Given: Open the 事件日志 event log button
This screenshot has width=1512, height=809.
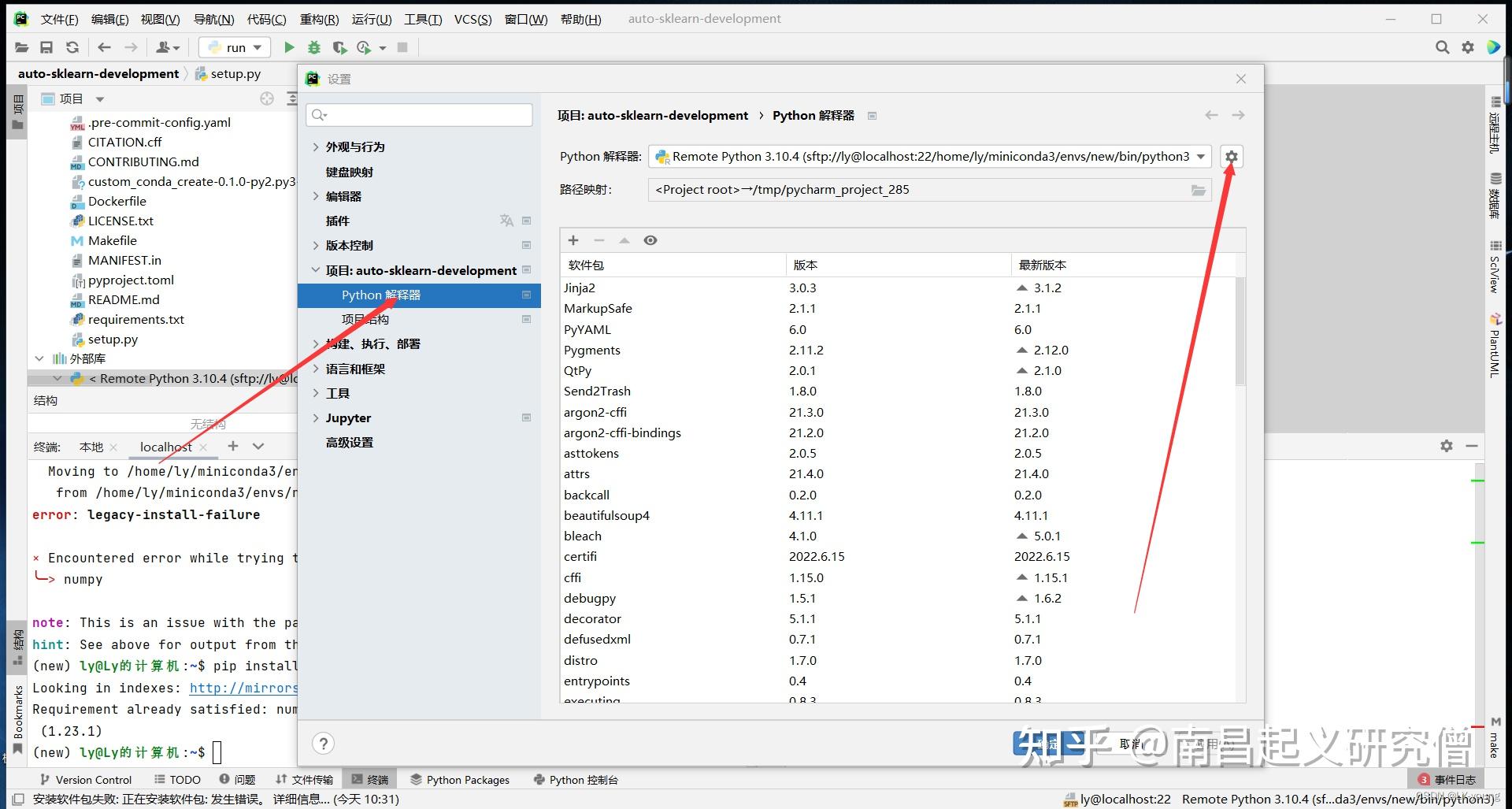Looking at the screenshot, I should coord(1447,780).
